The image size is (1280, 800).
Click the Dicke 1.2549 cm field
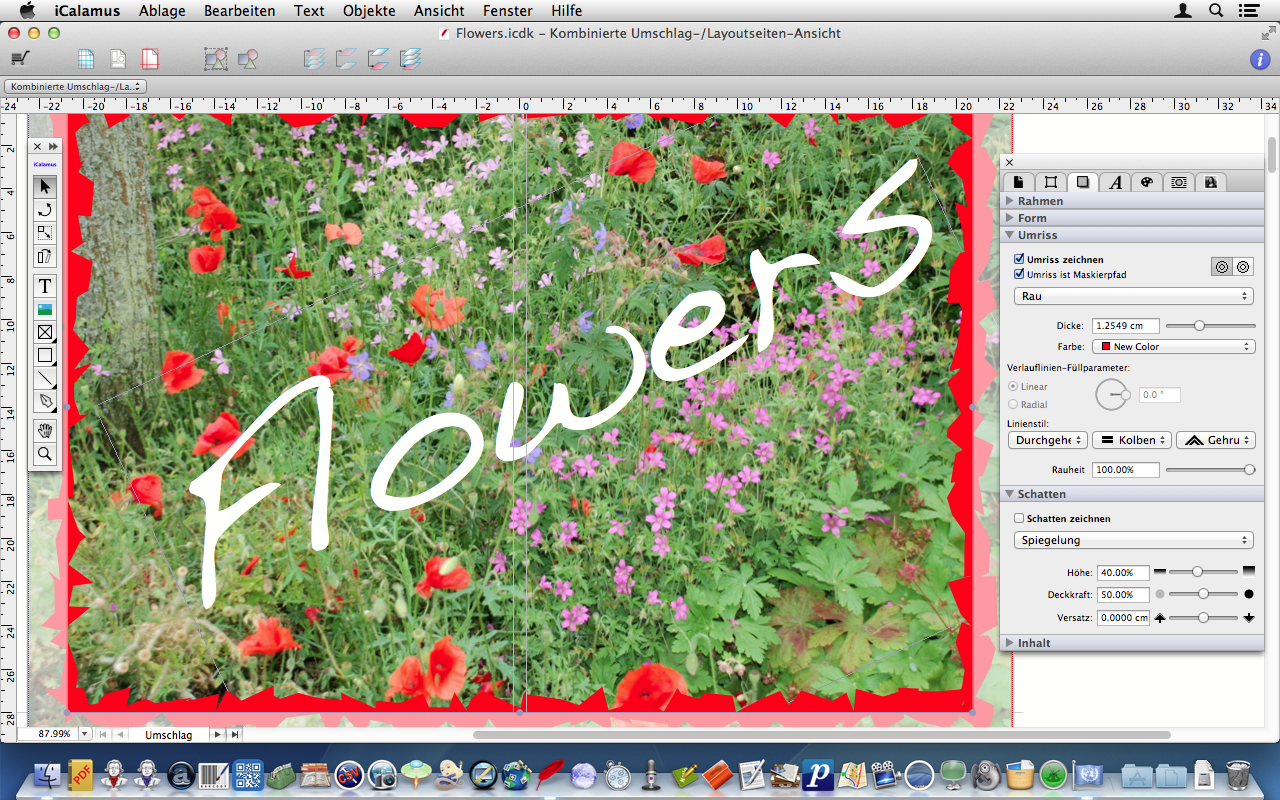click(1126, 326)
